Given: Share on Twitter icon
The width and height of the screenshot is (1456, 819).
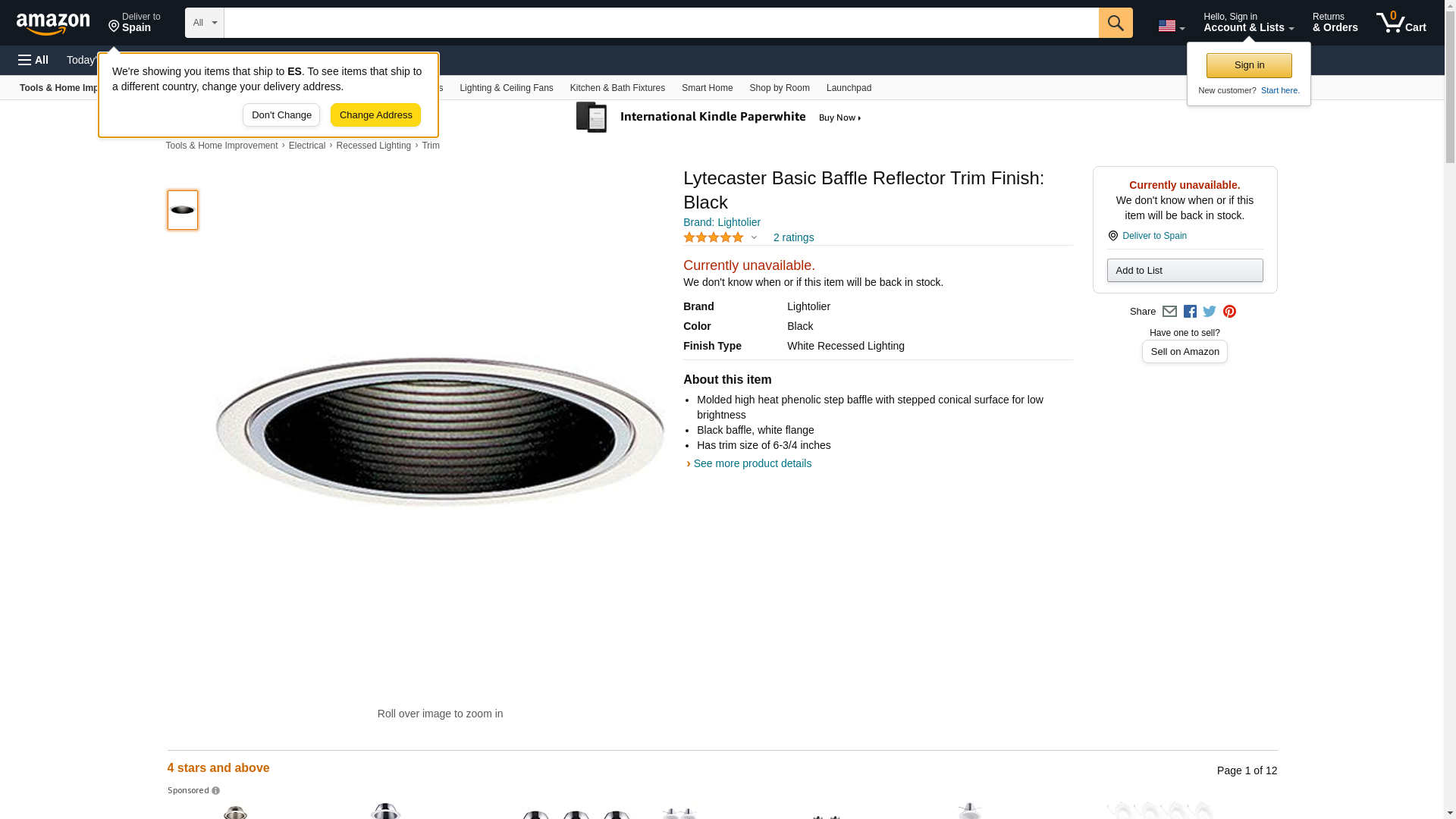Looking at the screenshot, I should [1210, 312].
